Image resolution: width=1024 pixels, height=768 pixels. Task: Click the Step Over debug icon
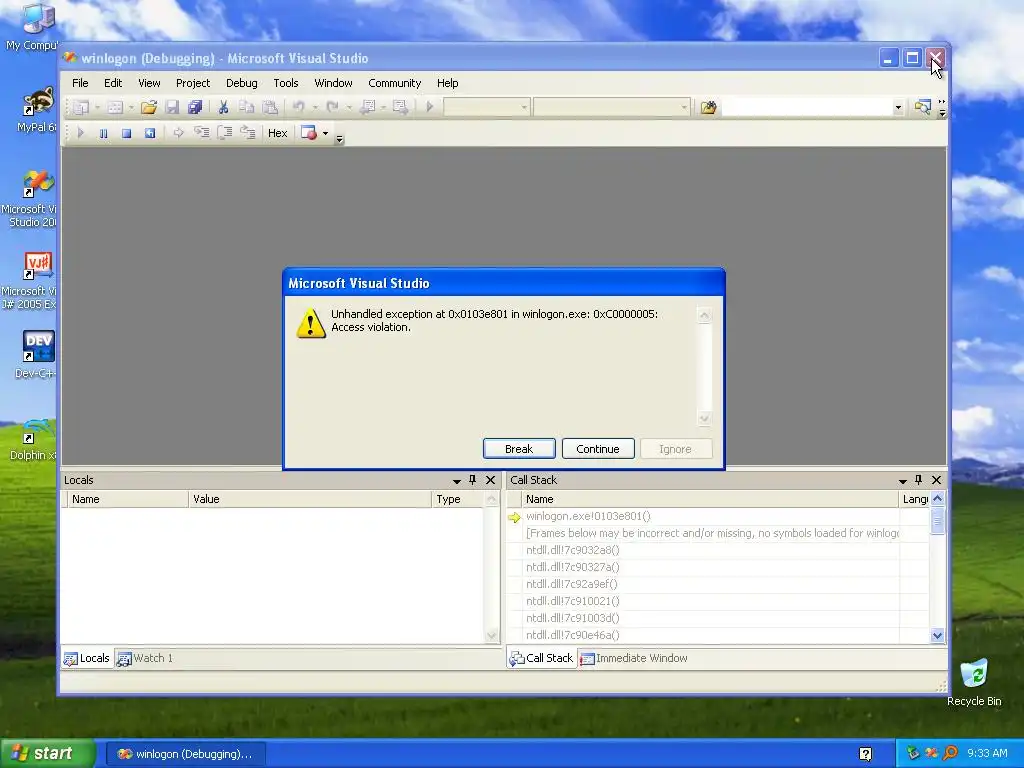click(x=225, y=133)
